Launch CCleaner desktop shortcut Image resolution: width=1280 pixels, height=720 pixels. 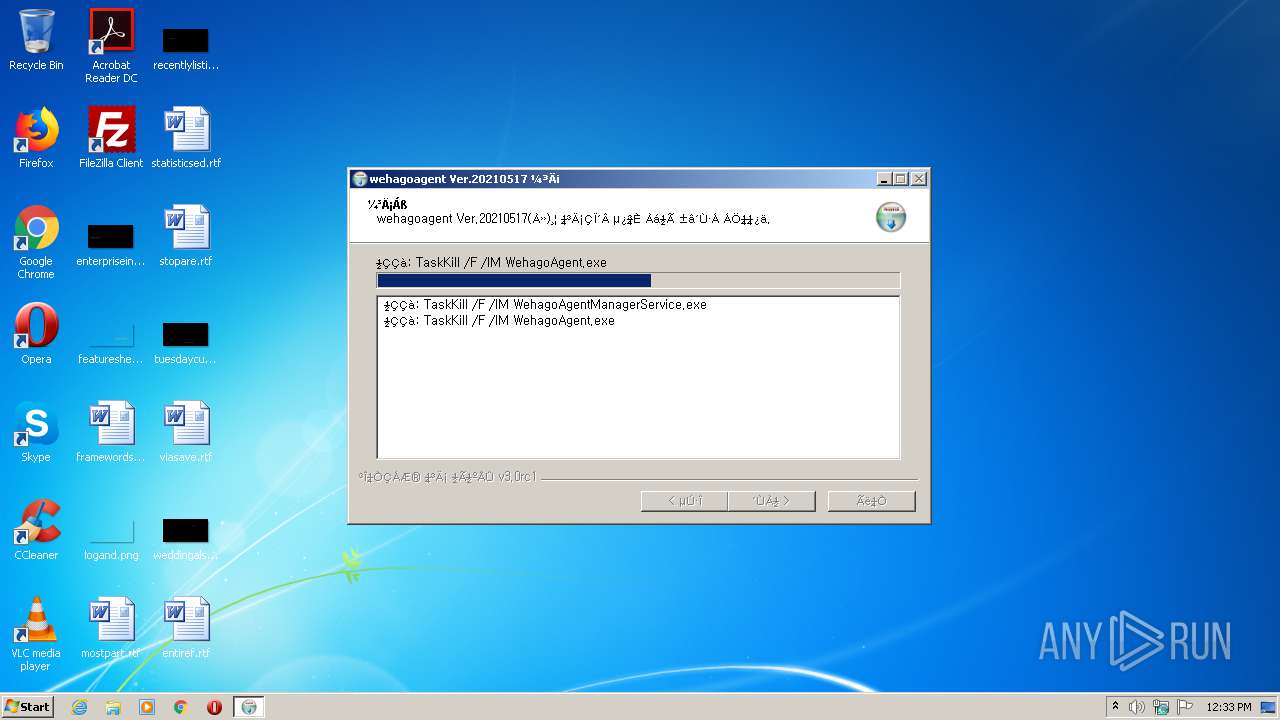36,530
